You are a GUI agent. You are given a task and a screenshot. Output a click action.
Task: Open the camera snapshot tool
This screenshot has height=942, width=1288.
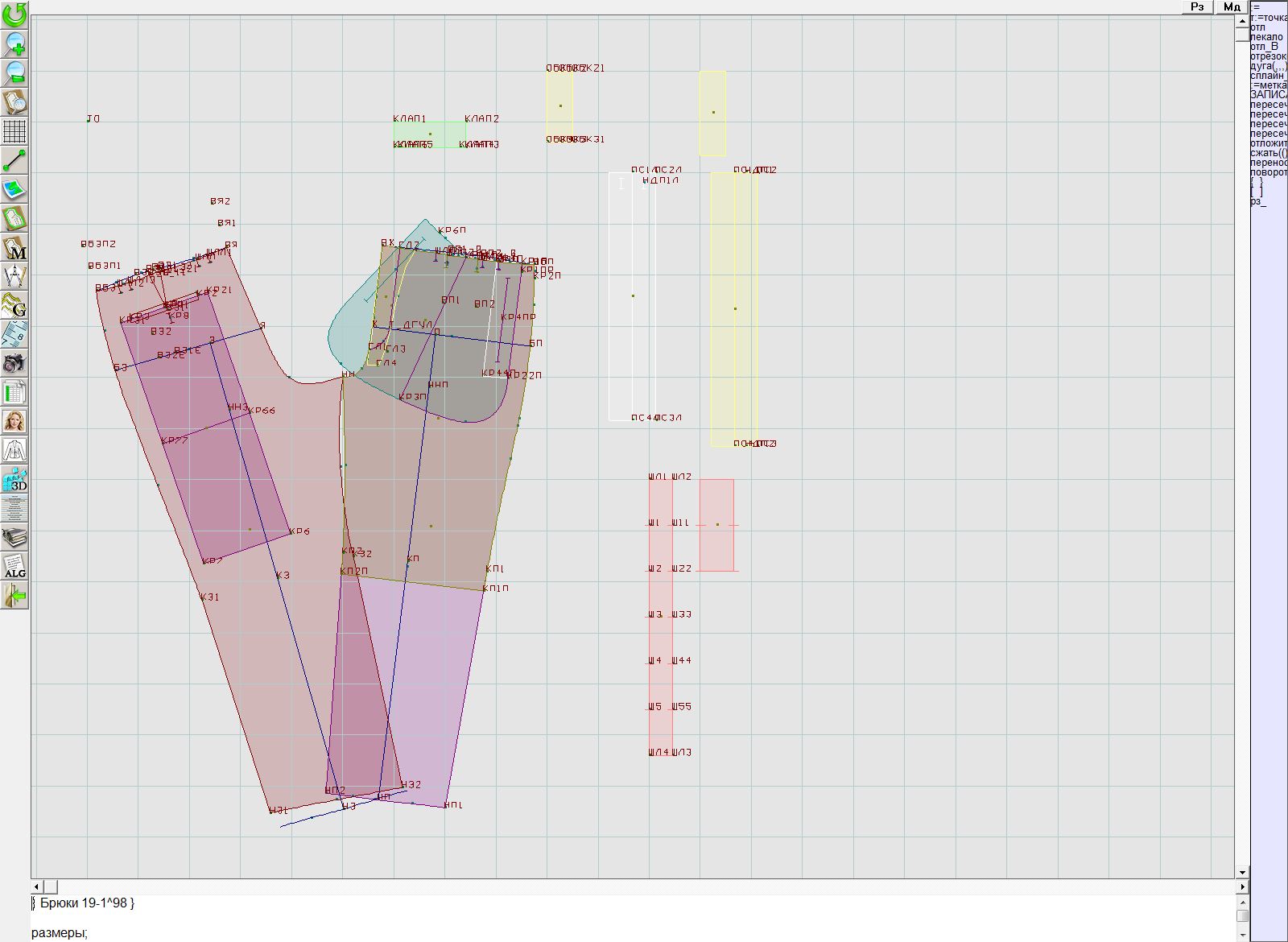(14, 364)
